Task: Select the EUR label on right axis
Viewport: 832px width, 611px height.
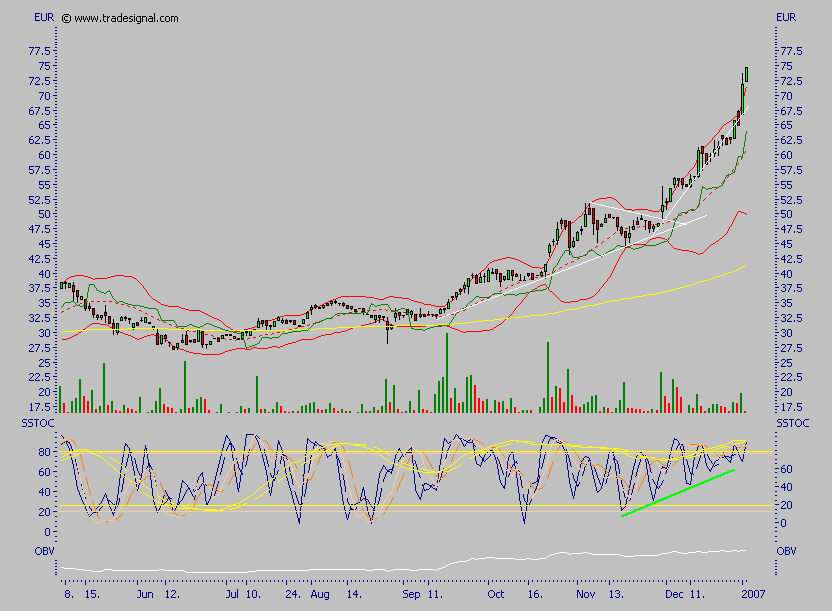Action: pos(786,18)
